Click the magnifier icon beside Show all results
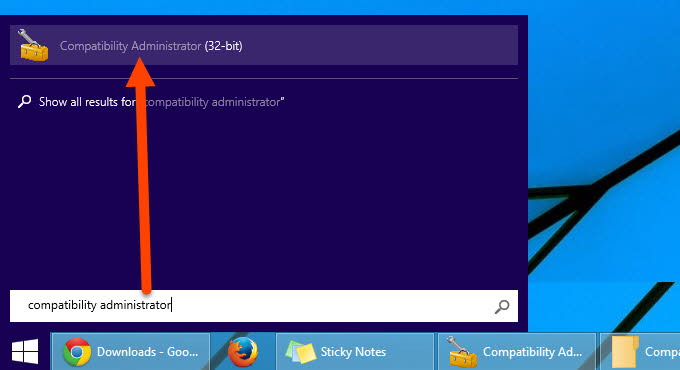The image size is (680, 370). pyautogui.click(x=24, y=102)
